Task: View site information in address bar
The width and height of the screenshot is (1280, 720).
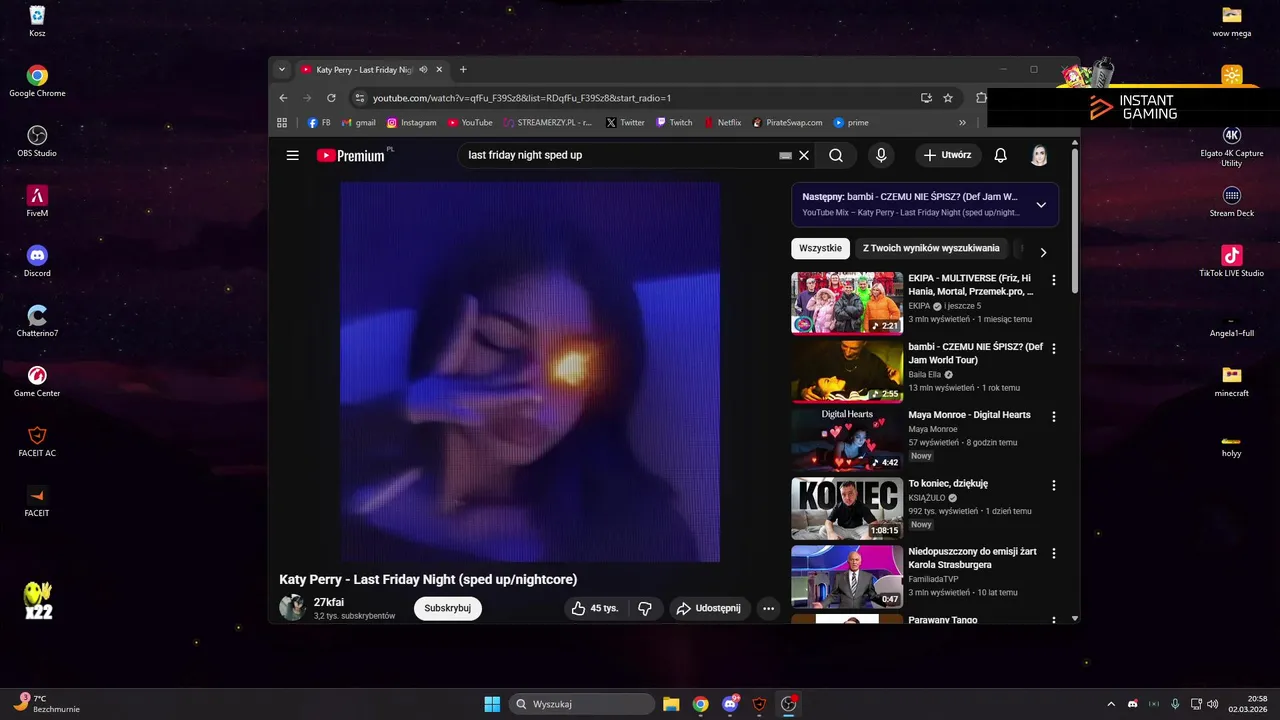Action: click(x=360, y=98)
